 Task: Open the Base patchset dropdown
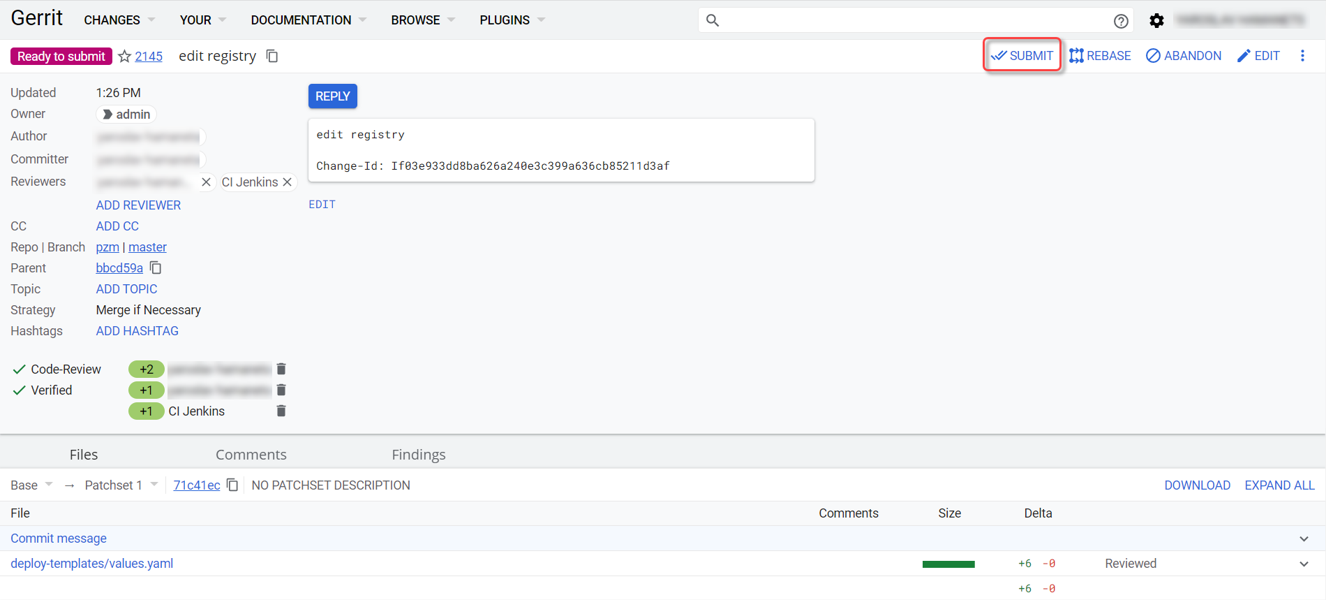[x=31, y=485]
